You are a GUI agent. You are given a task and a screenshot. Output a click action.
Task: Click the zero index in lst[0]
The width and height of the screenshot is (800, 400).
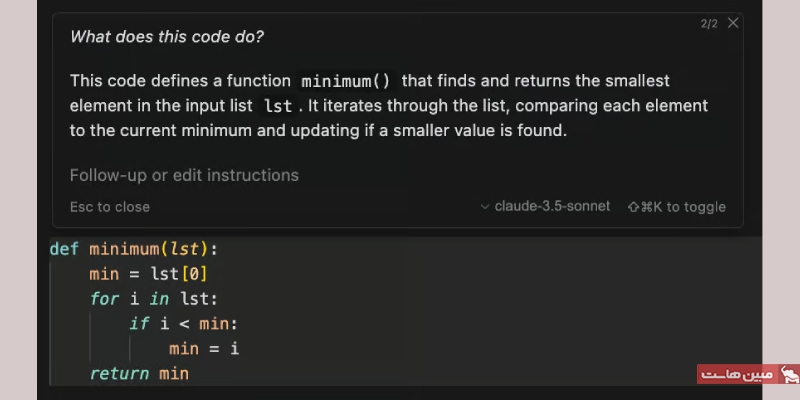point(194,274)
